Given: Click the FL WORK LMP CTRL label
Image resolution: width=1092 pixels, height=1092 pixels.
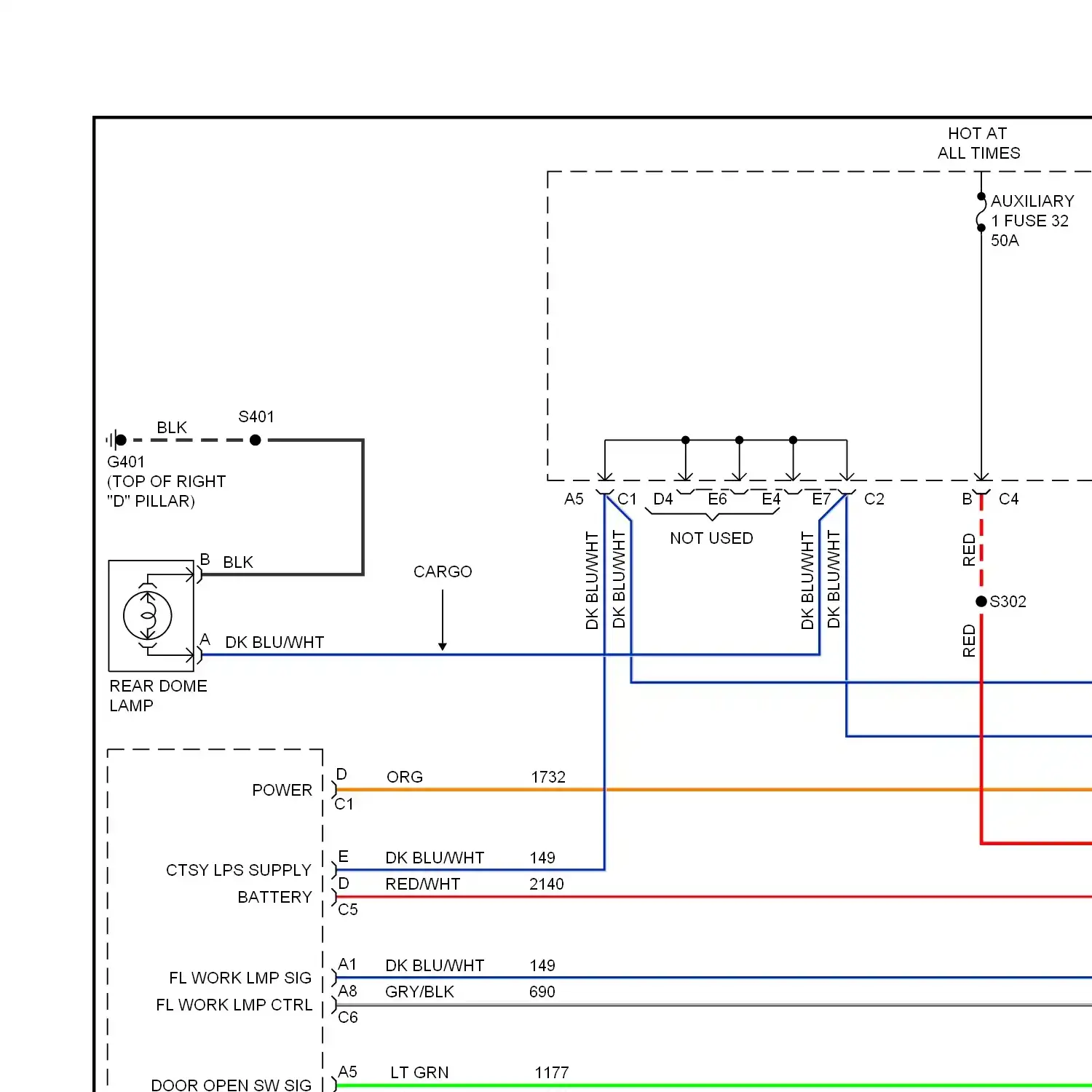Looking at the screenshot, I should 234,1005.
